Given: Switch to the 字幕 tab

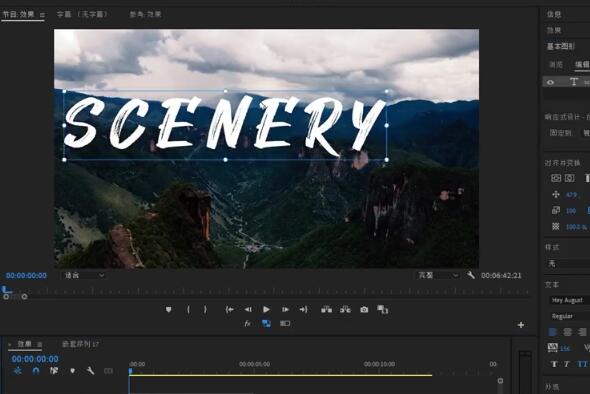Looking at the screenshot, I should click(82, 15).
